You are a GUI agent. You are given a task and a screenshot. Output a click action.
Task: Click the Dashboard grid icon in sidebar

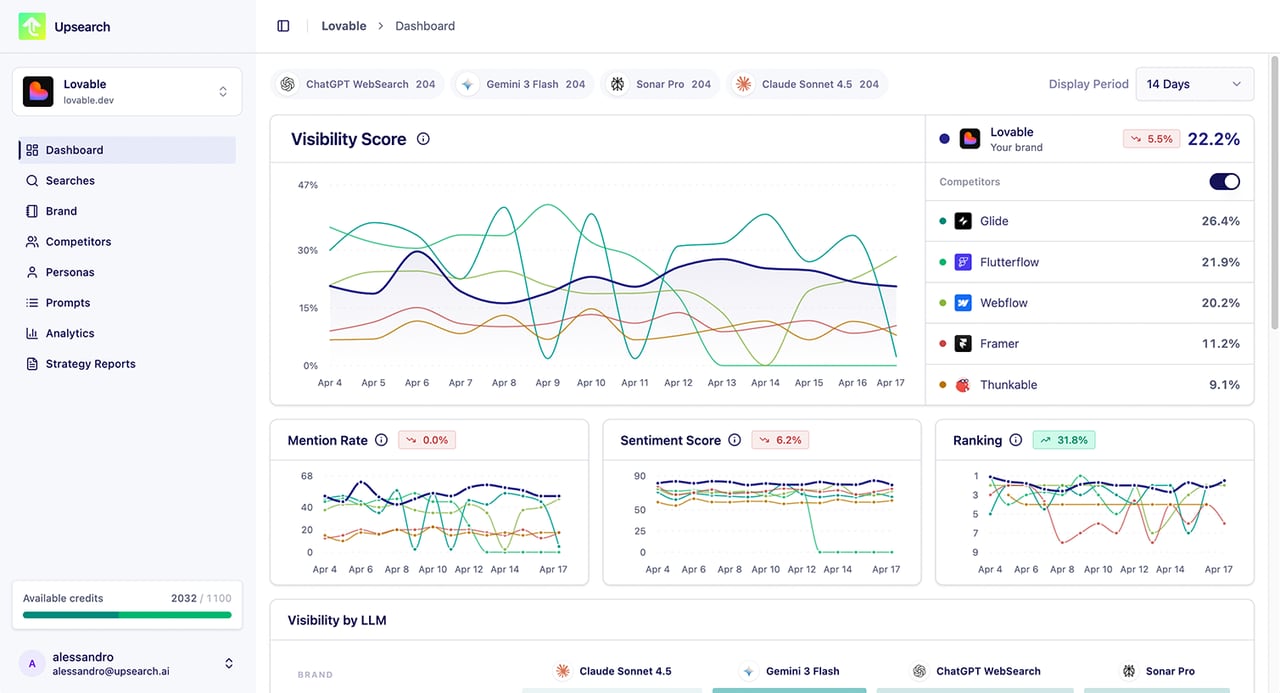(x=32, y=150)
